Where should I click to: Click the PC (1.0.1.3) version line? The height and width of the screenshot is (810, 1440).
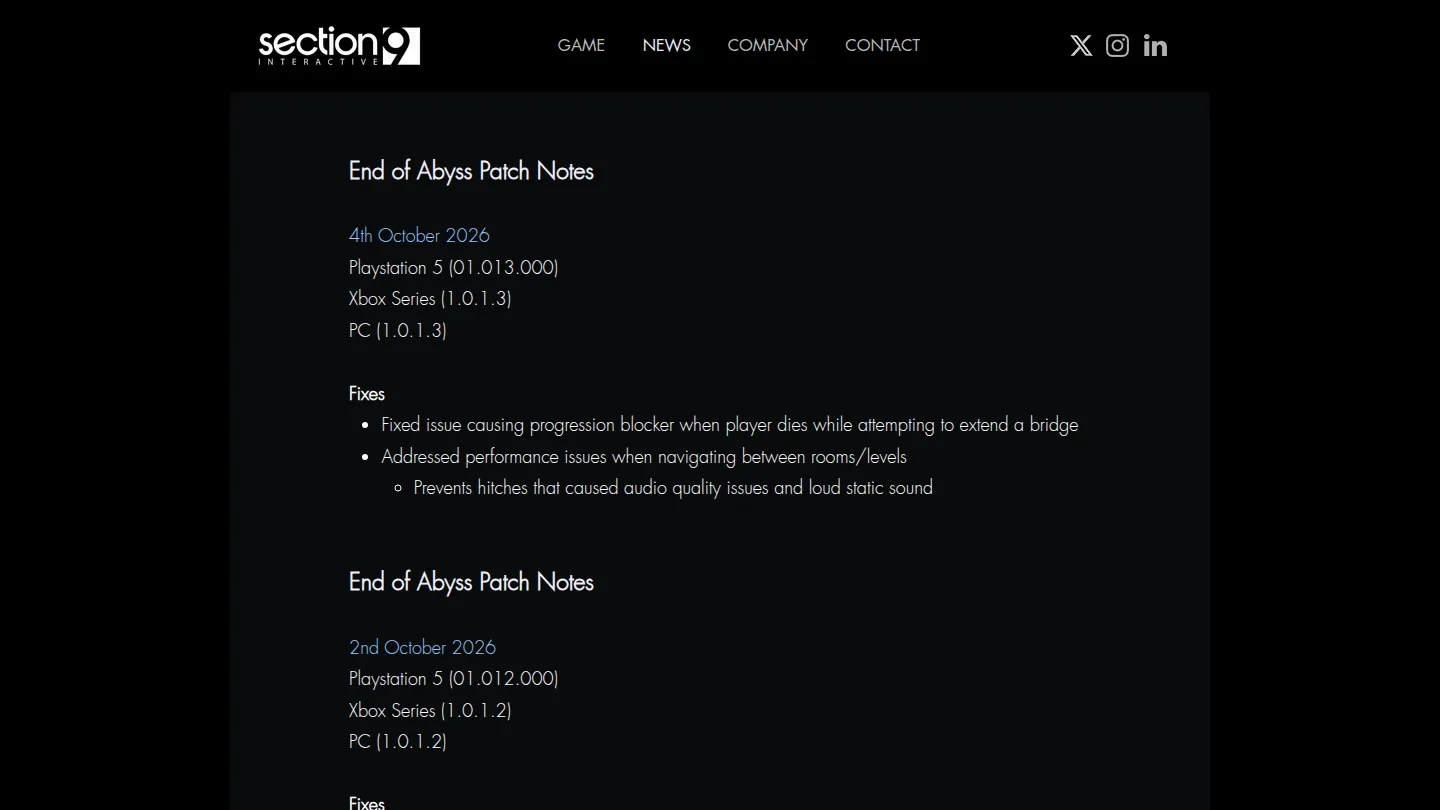(398, 330)
